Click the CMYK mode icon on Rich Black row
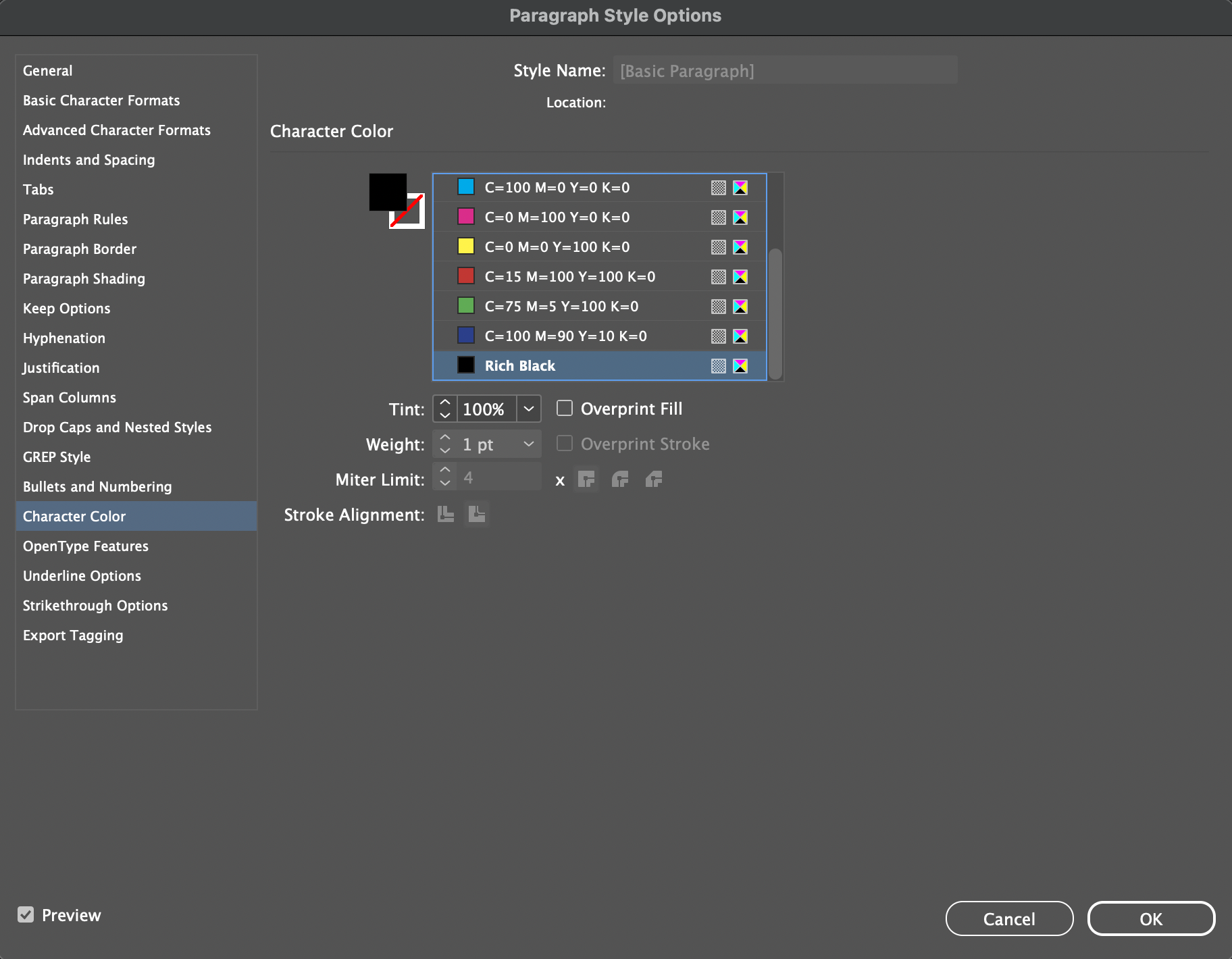The height and width of the screenshot is (959, 1232). (x=740, y=366)
